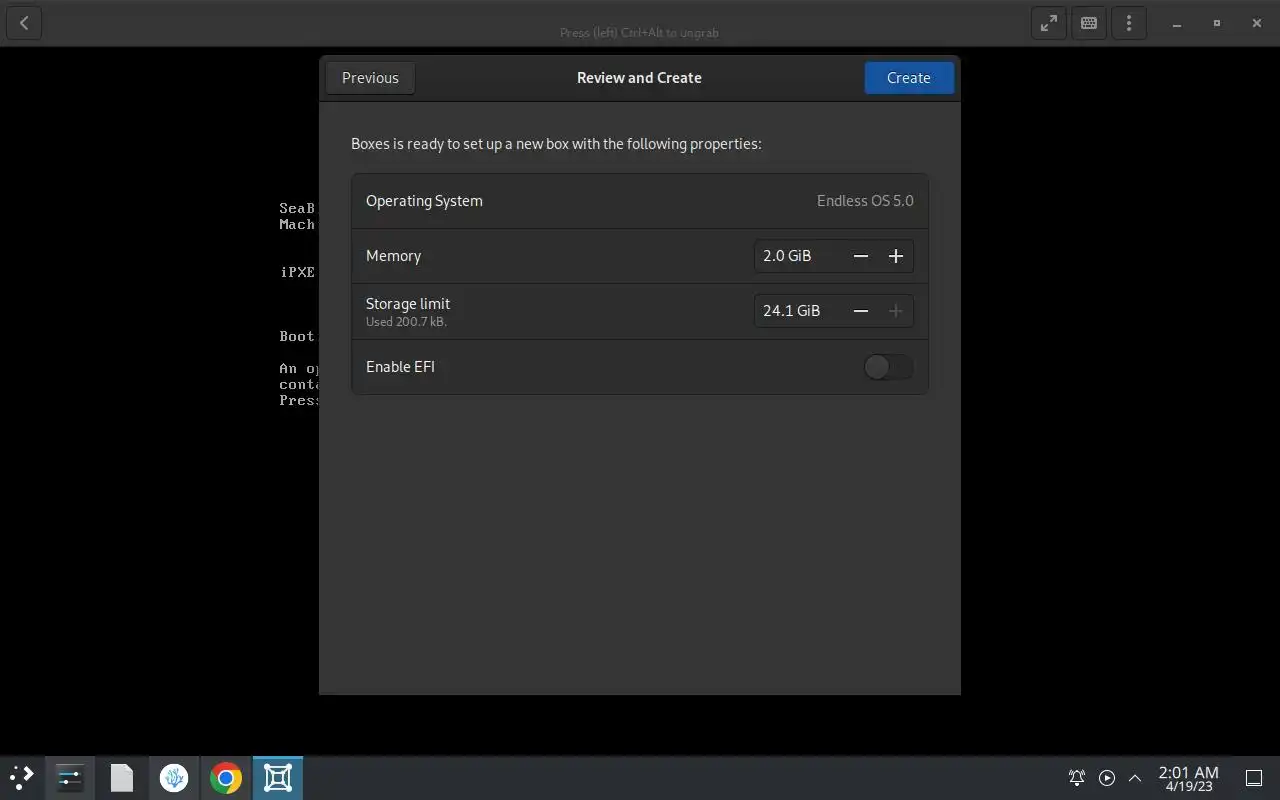The height and width of the screenshot is (800, 1280).
Task: Increase Memory with the plus button
Action: pyautogui.click(x=896, y=256)
